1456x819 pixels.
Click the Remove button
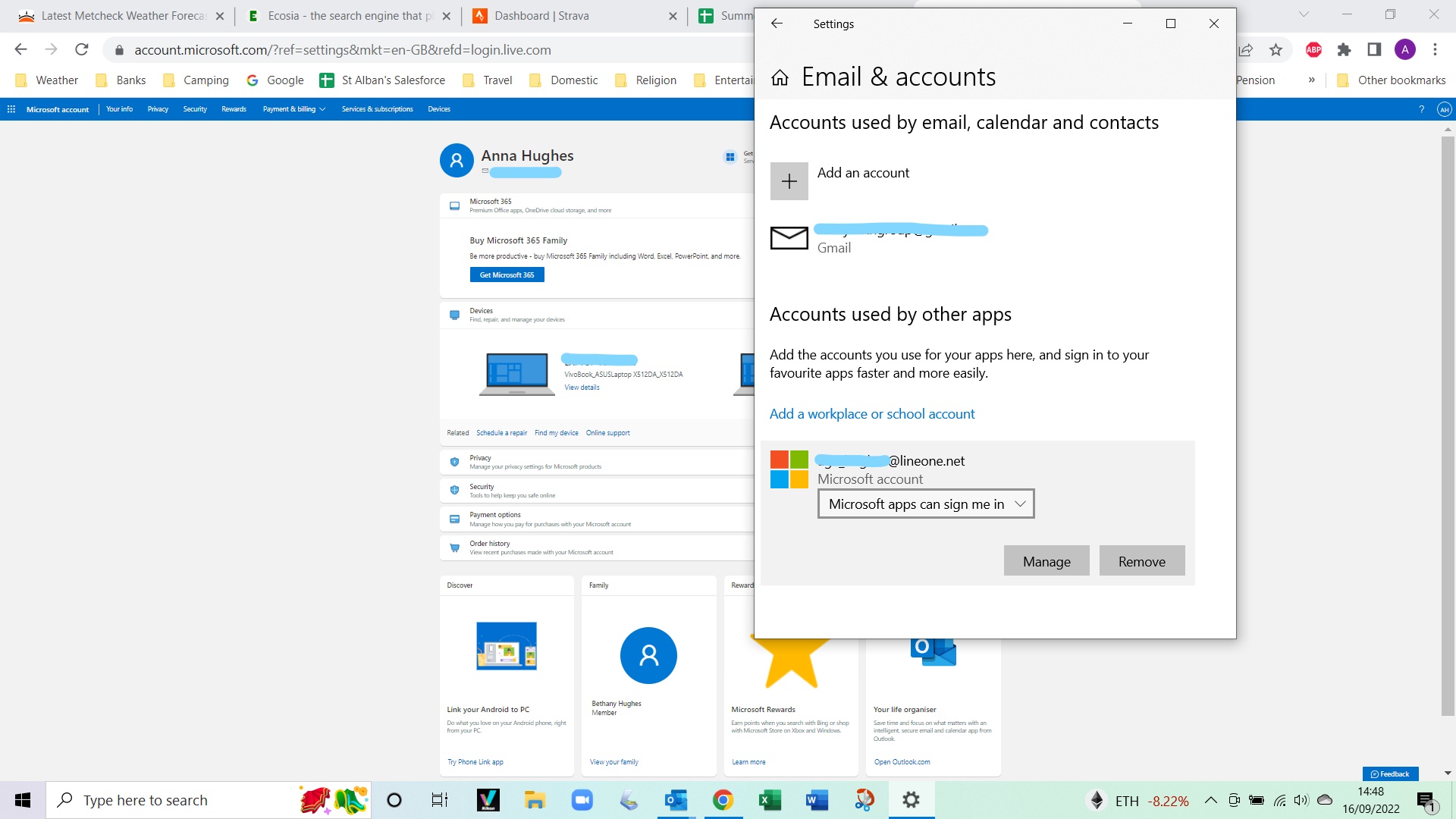click(x=1141, y=561)
